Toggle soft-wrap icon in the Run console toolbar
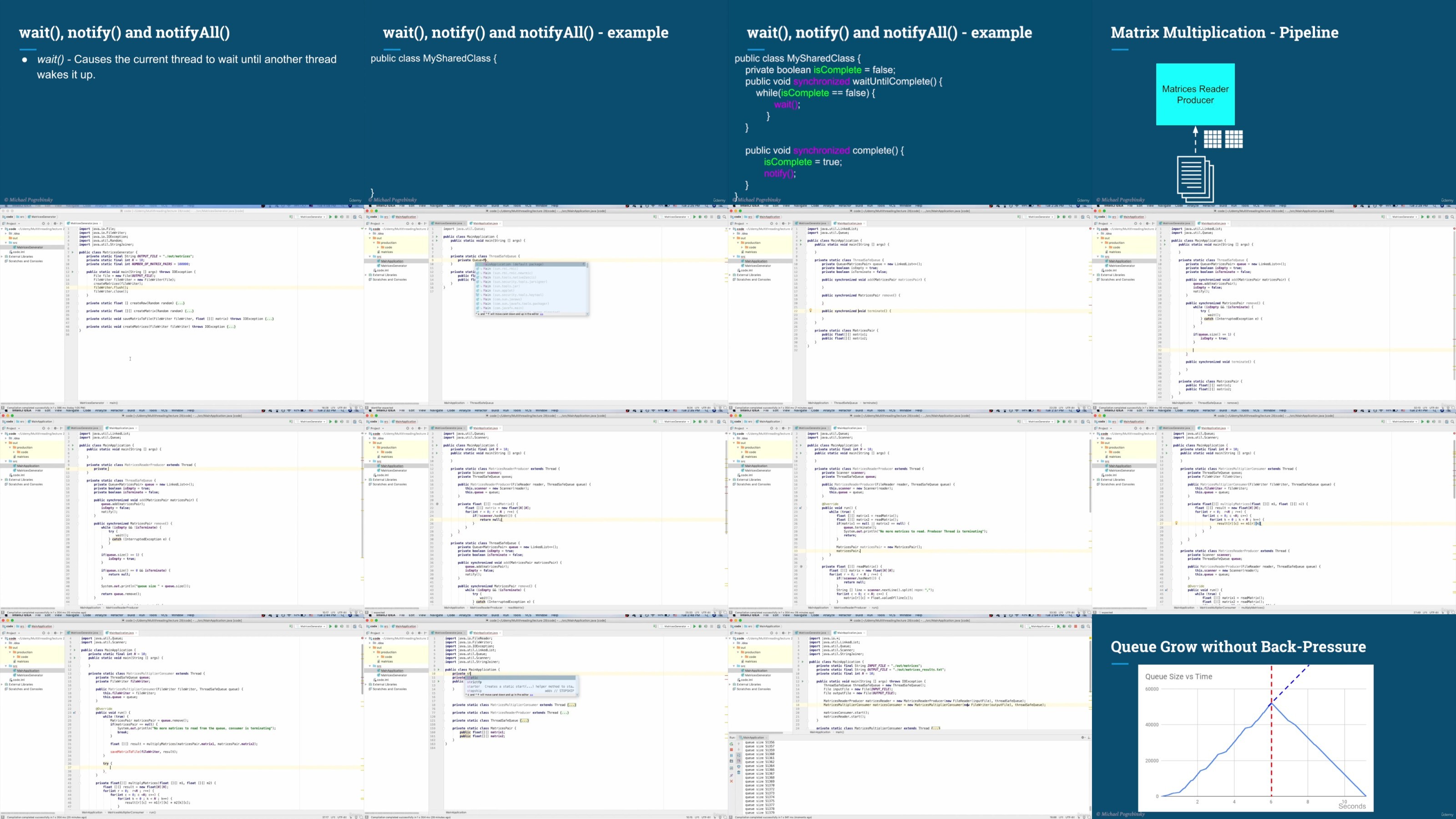Image resolution: width=1456 pixels, height=819 pixels. pos(739,756)
